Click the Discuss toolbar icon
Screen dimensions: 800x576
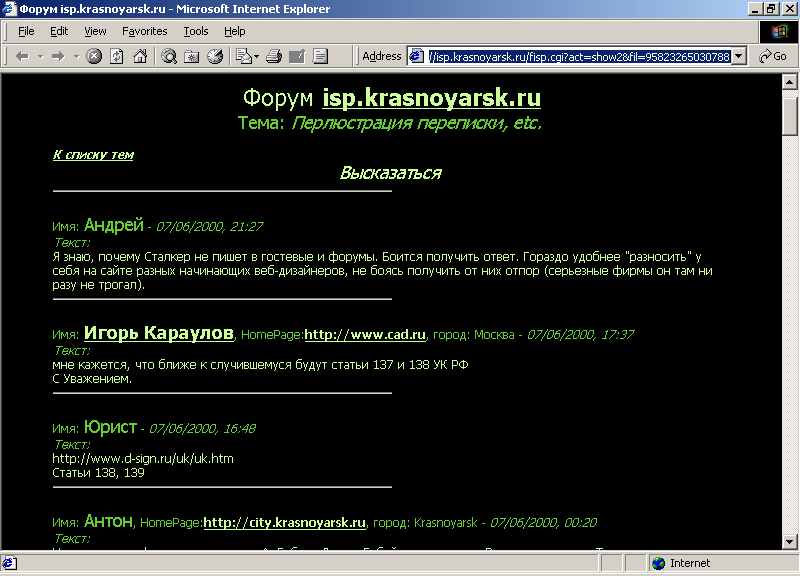(320, 57)
